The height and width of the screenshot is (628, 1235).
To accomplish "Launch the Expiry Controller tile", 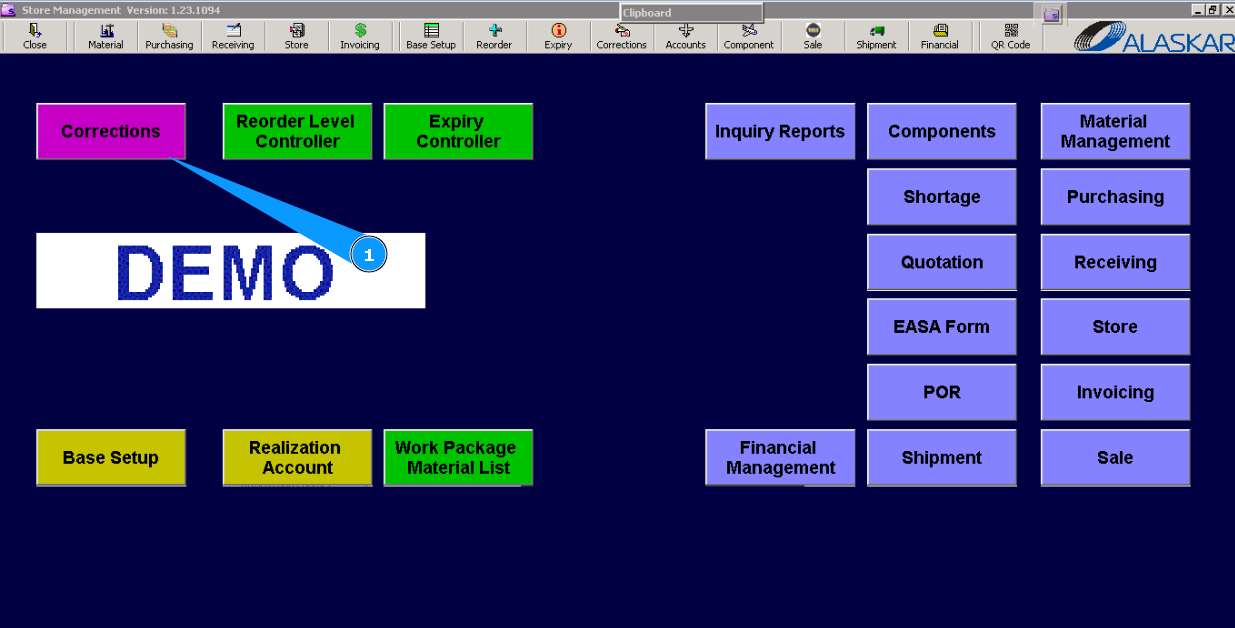I will coord(458,131).
